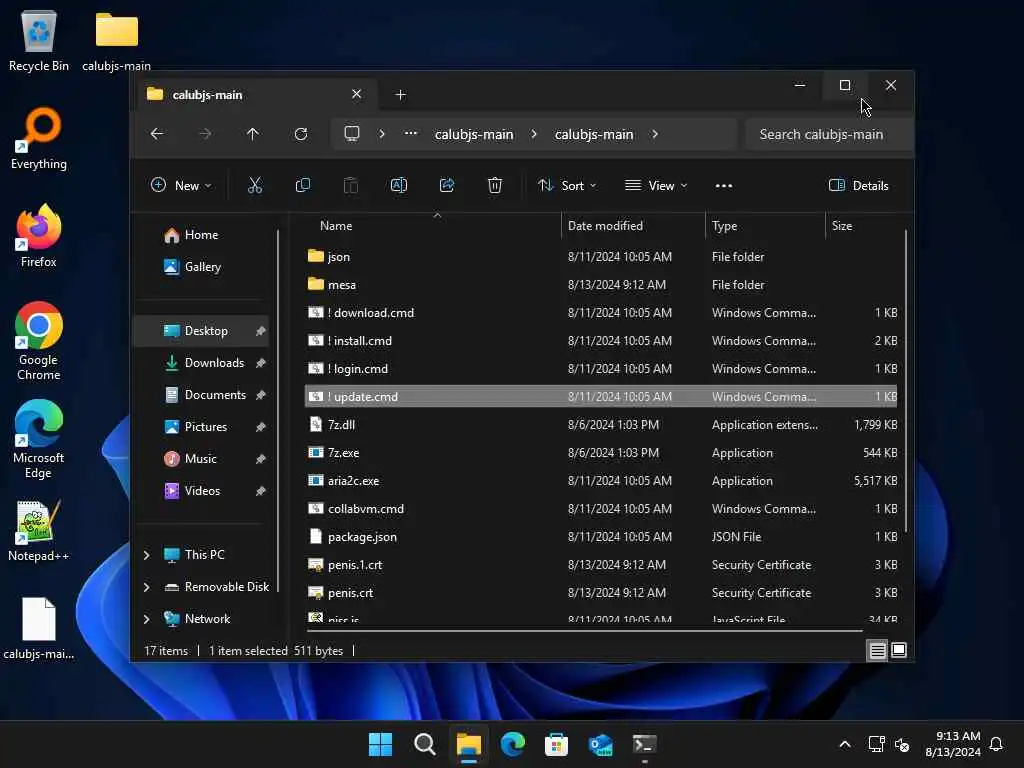Expand This PC in the navigation pane

click(x=147, y=555)
